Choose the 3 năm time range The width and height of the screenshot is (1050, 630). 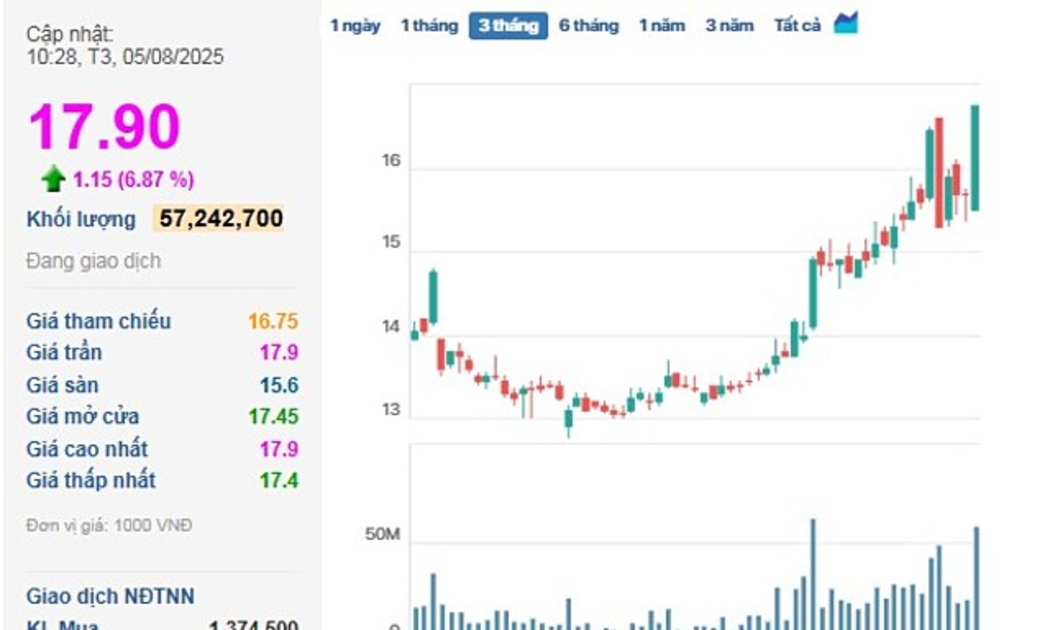pyautogui.click(x=729, y=26)
